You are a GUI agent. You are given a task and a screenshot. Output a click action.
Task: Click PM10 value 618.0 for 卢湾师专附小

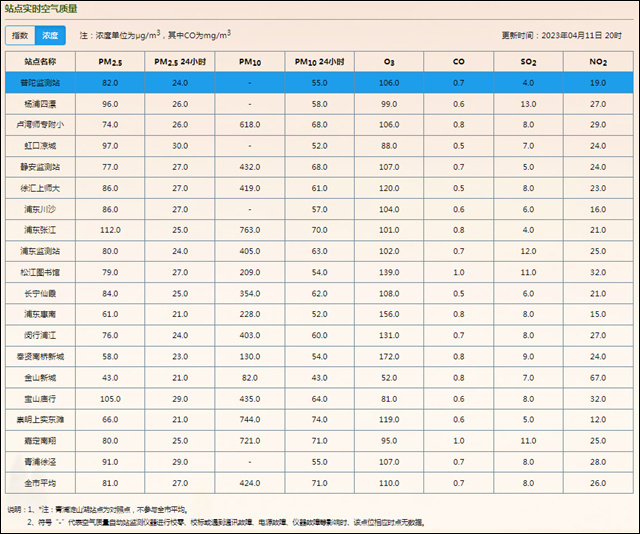coord(250,125)
